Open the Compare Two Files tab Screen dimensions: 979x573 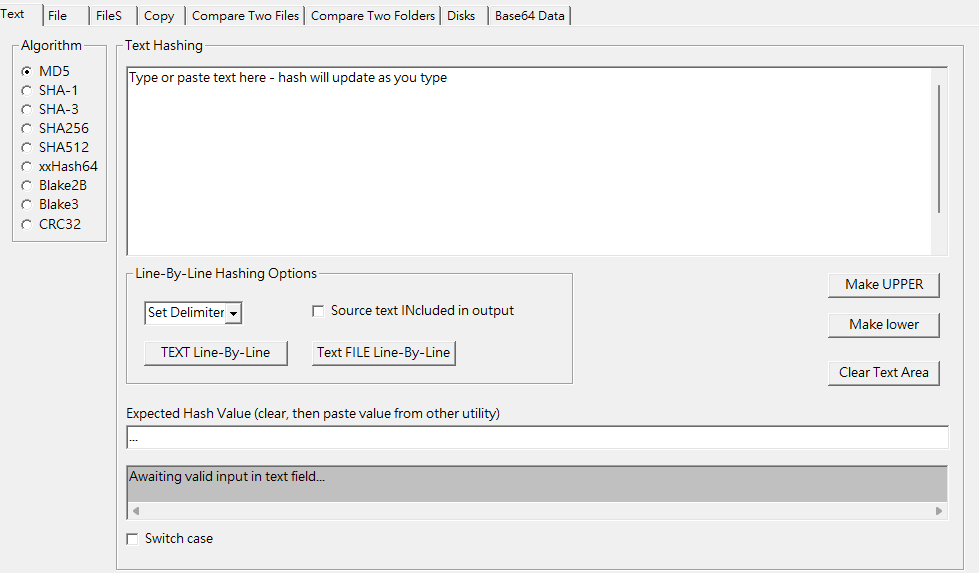(245, 16)
